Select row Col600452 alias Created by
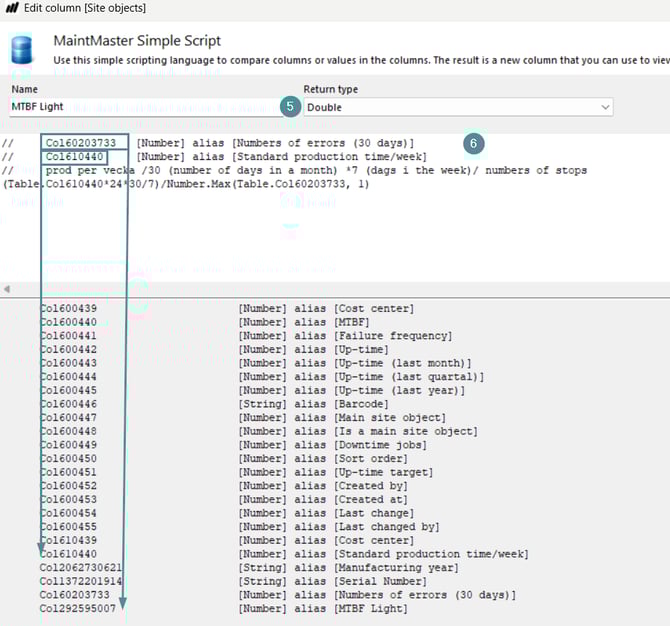670x626 pixels. click(x=223, y=486)
